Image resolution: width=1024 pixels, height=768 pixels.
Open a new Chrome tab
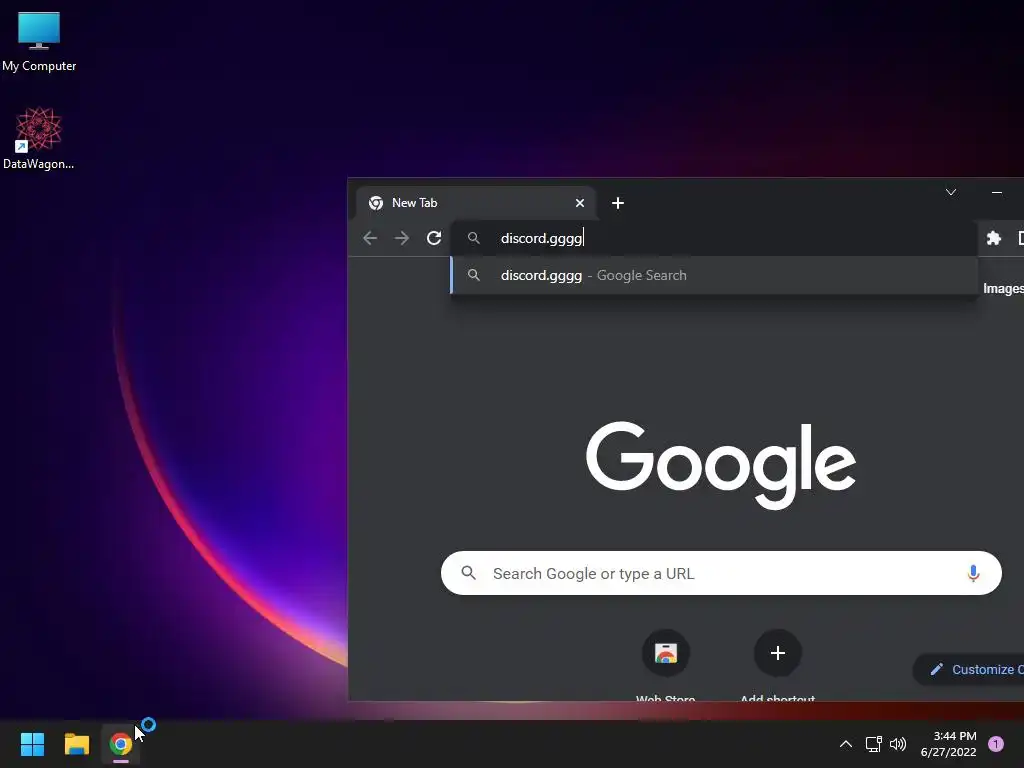pyautogui.click(x=617, y=203)
